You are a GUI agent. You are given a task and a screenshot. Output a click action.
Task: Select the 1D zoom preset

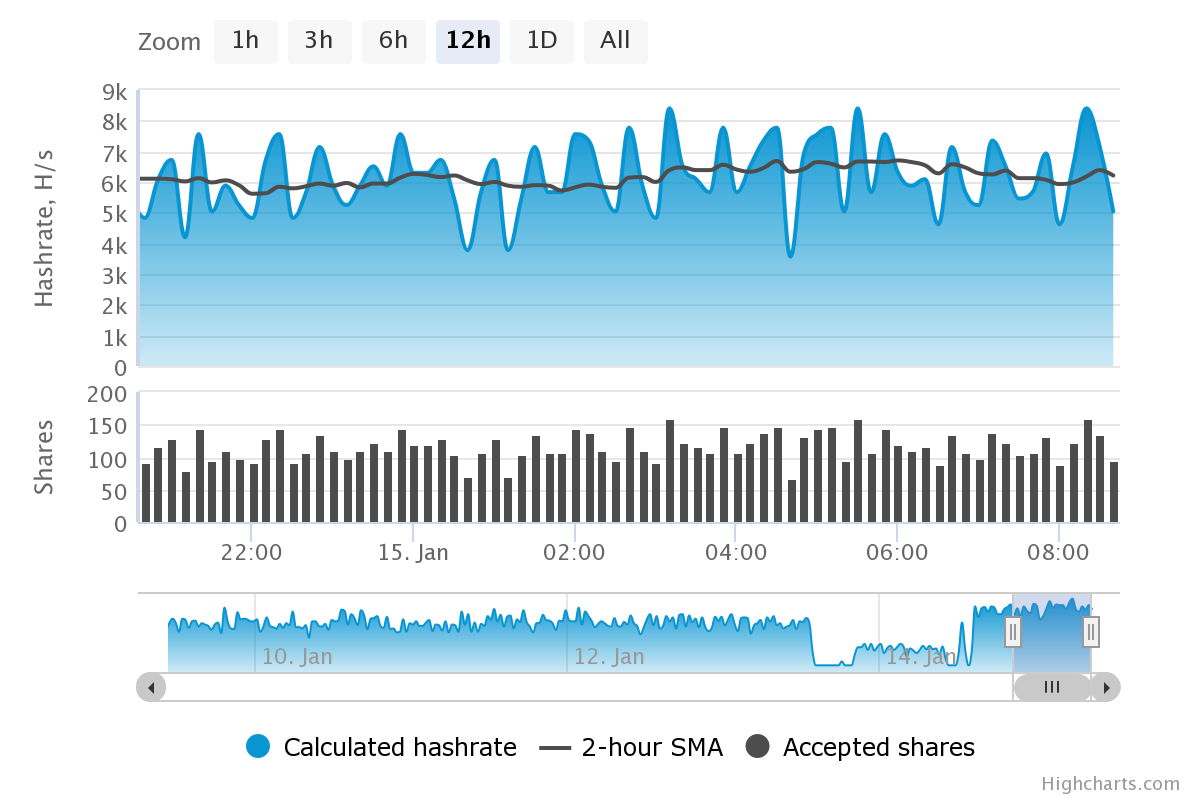[541, 41]
